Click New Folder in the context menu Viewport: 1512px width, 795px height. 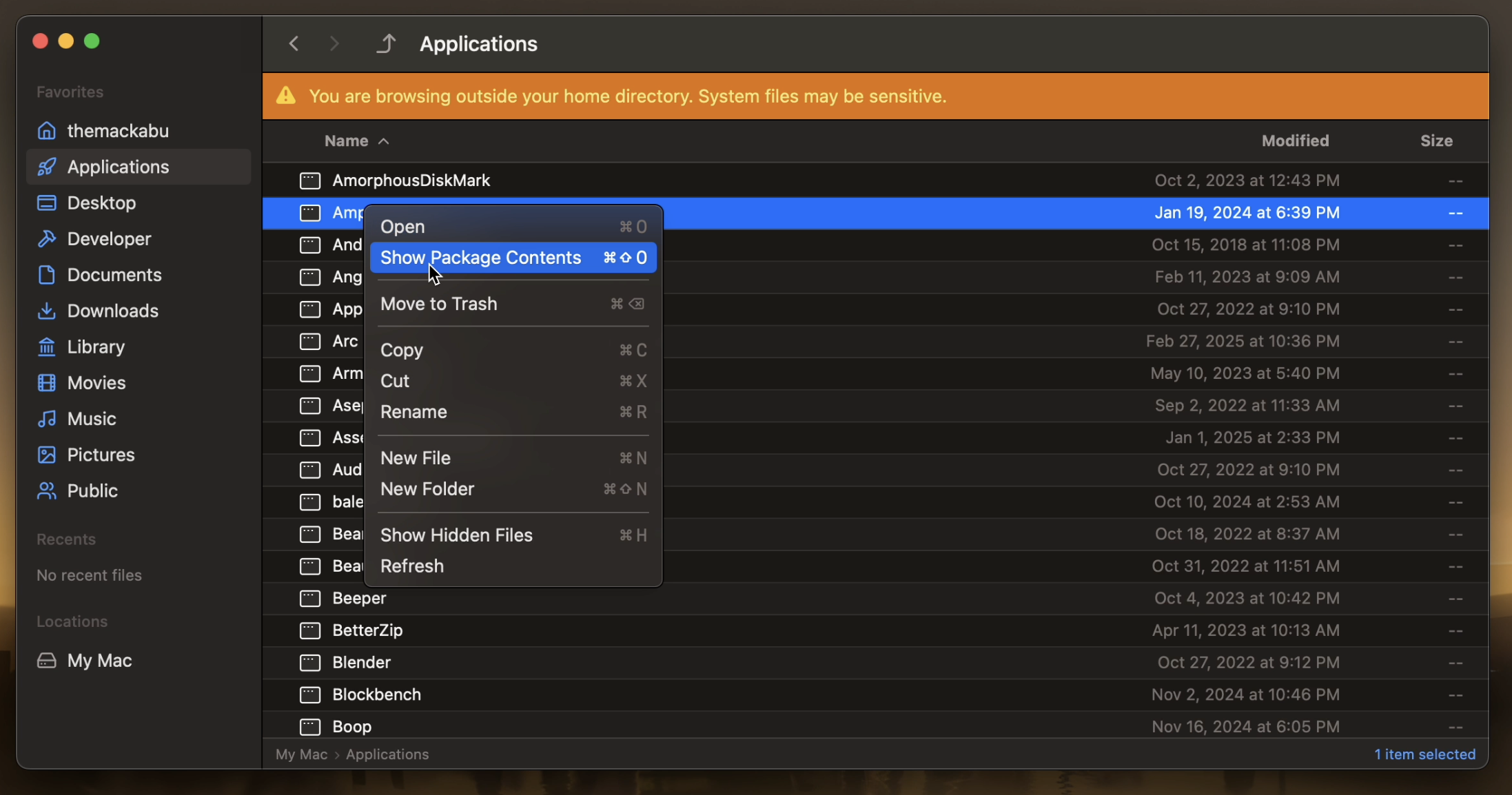point(427,489)
